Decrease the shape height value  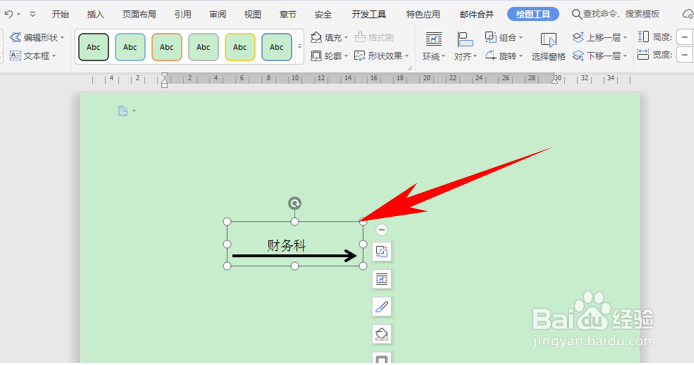click(x=685, y=37)
